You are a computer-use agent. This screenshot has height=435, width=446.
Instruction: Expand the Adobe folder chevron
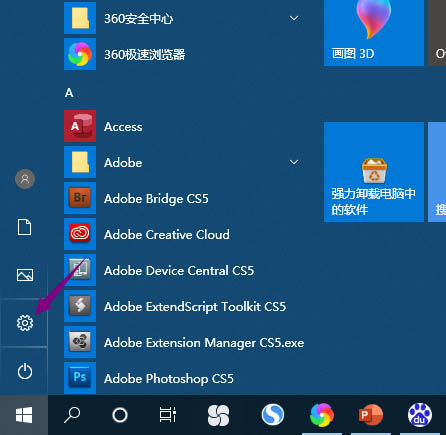[294, 162]
